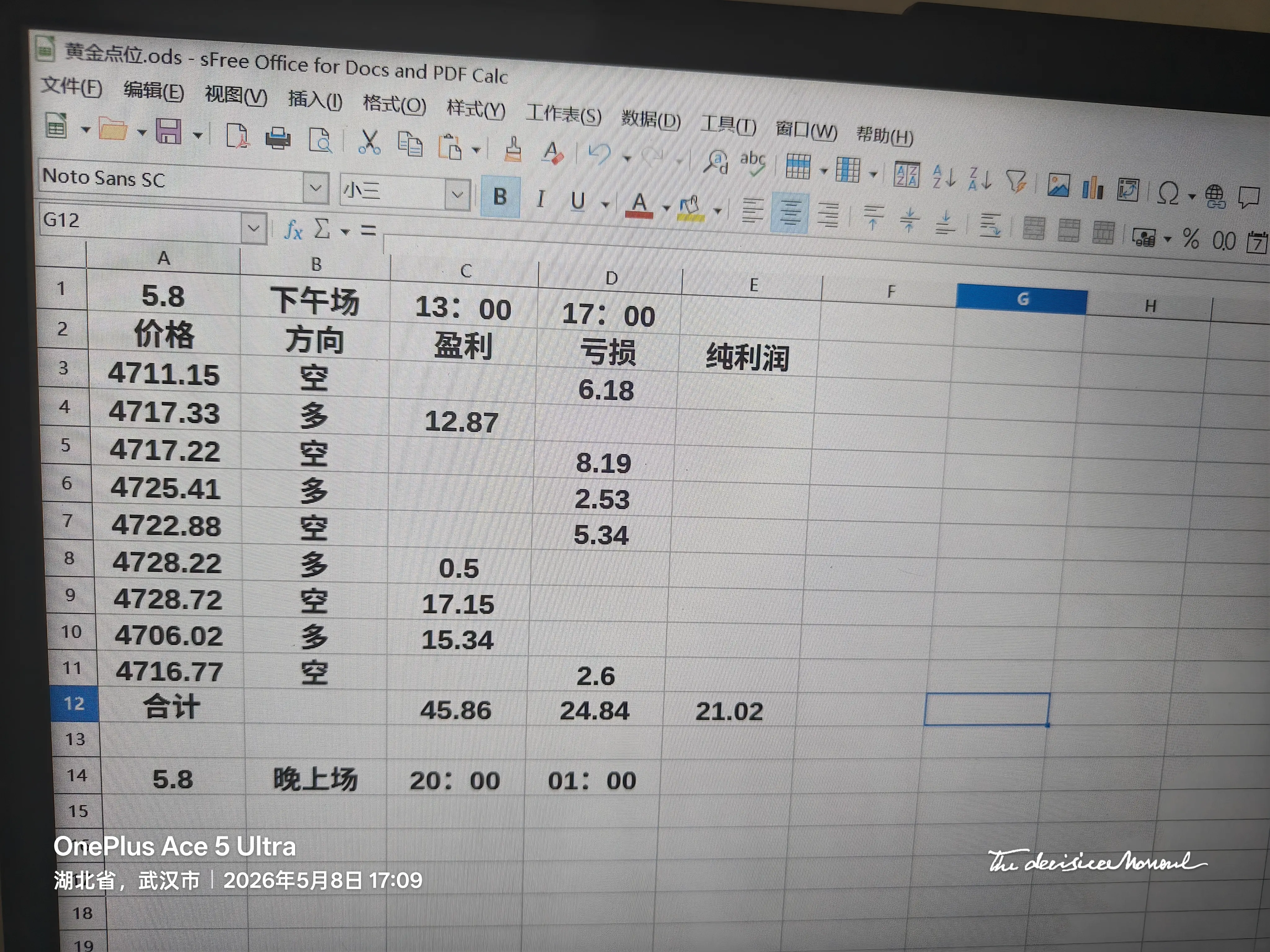Toggle wrap text
1270x952 pixels.
(x=990, y=225)
